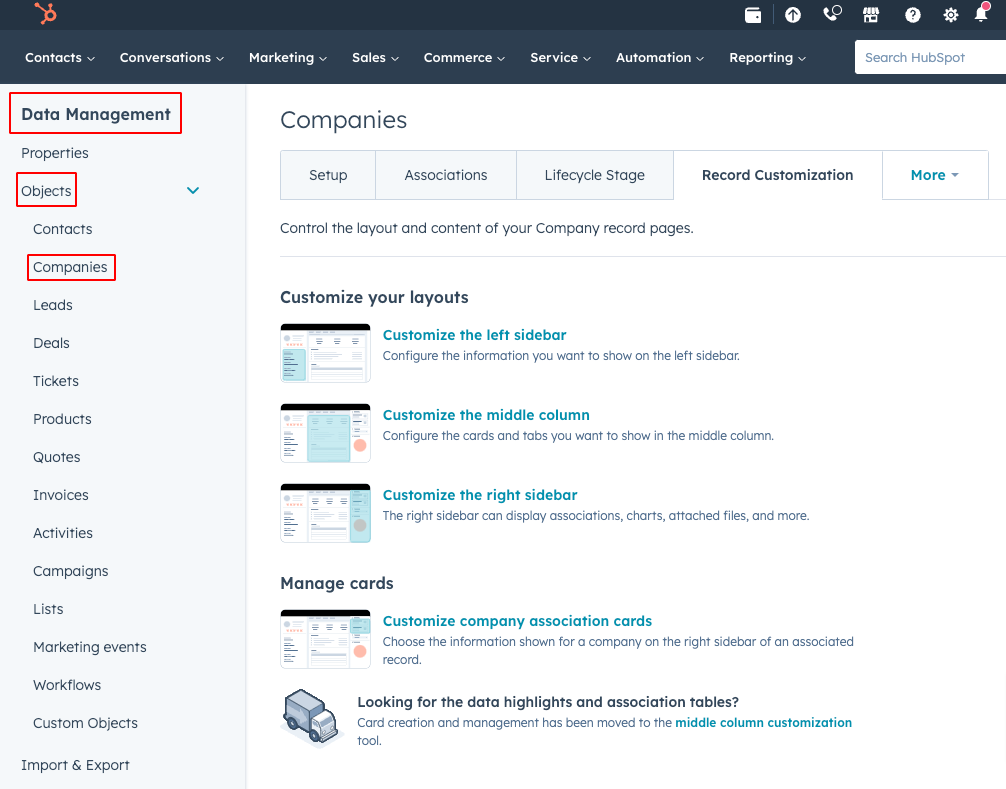Open the Service navigation dropdown

560,58
